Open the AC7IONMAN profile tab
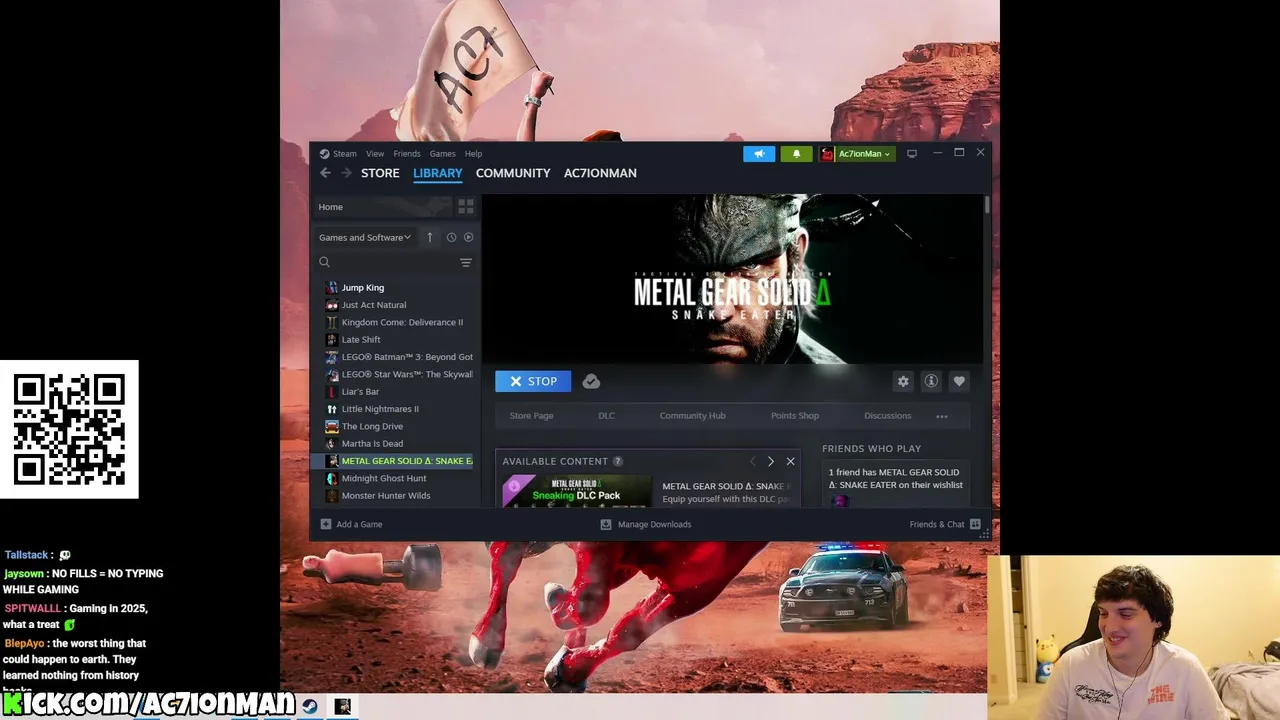The width and height of the screenshot is (1280, 720). (x=600, y=173)
